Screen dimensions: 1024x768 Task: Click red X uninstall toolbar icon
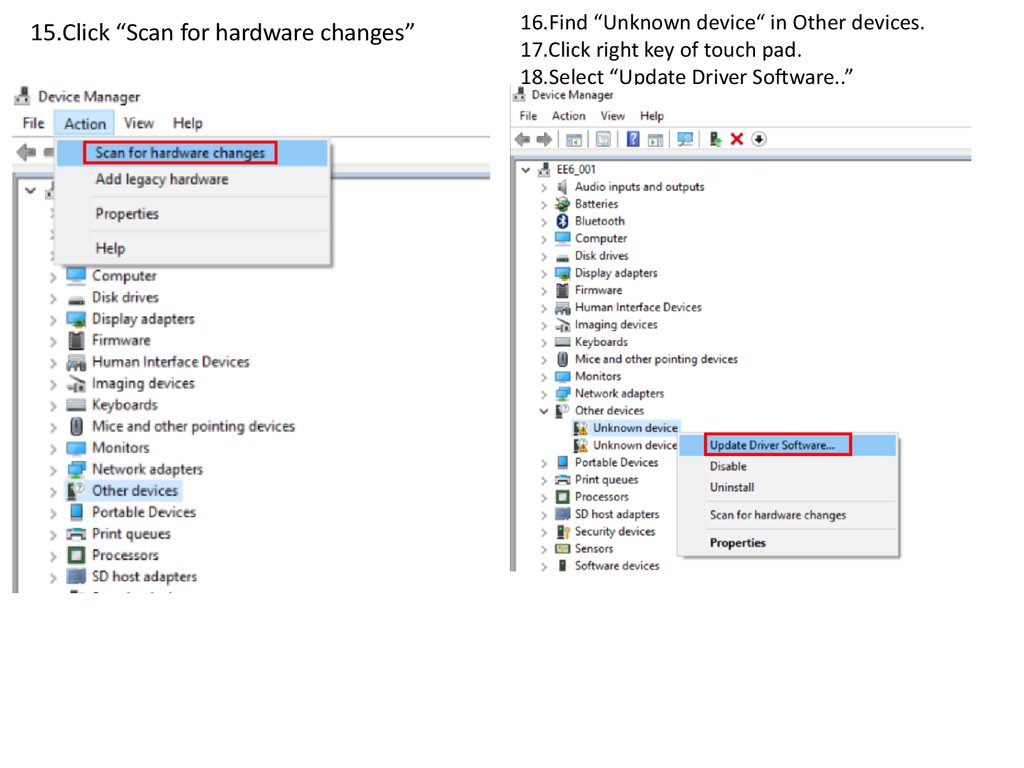[x=737, y=139]
